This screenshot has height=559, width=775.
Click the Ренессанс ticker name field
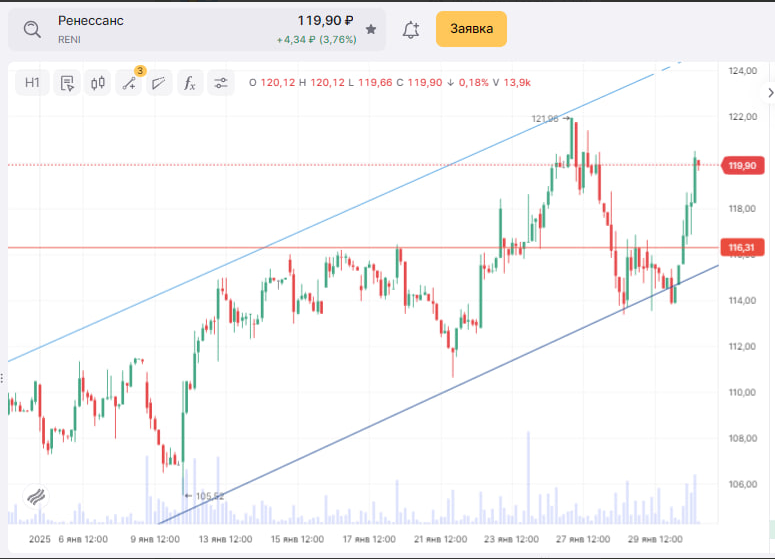pos(90,21)
